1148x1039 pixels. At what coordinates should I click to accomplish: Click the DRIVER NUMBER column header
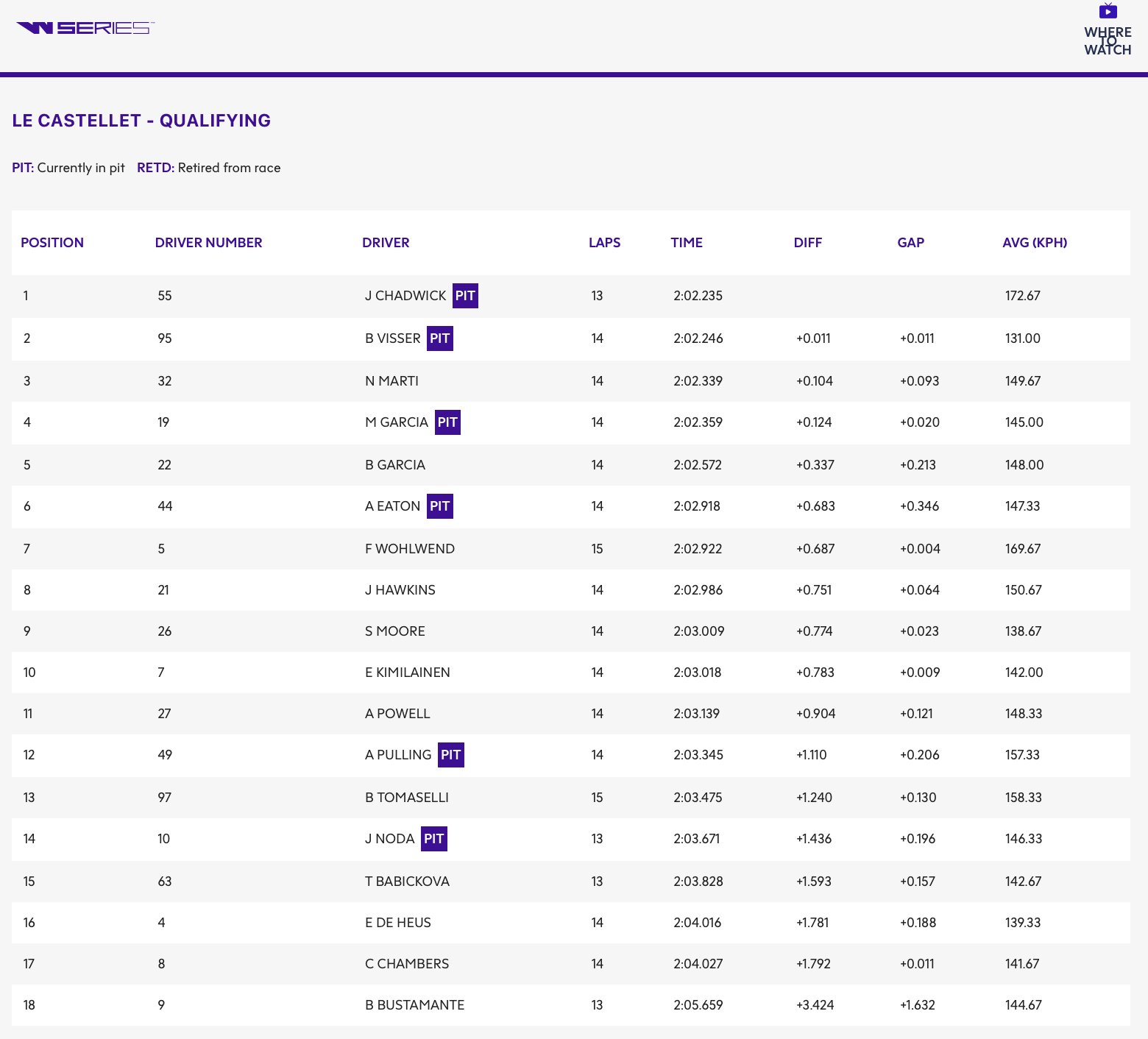point(208,243)
